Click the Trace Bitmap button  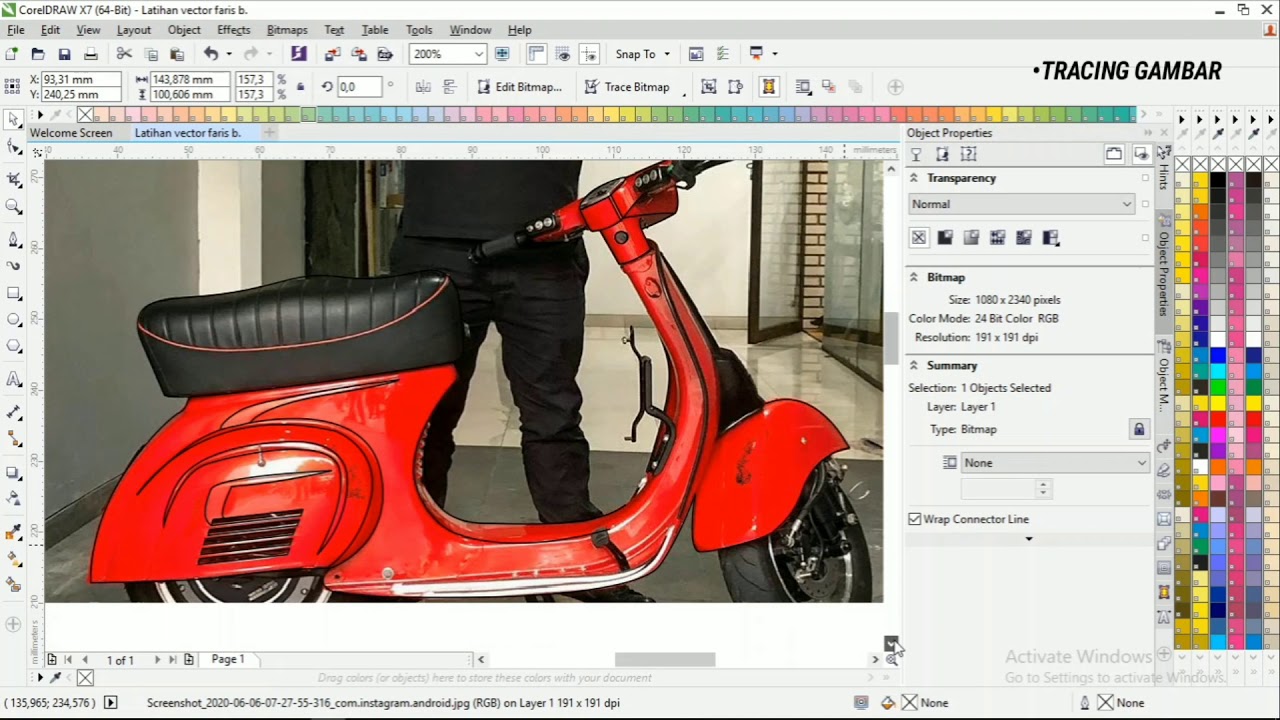coord(627,87)
